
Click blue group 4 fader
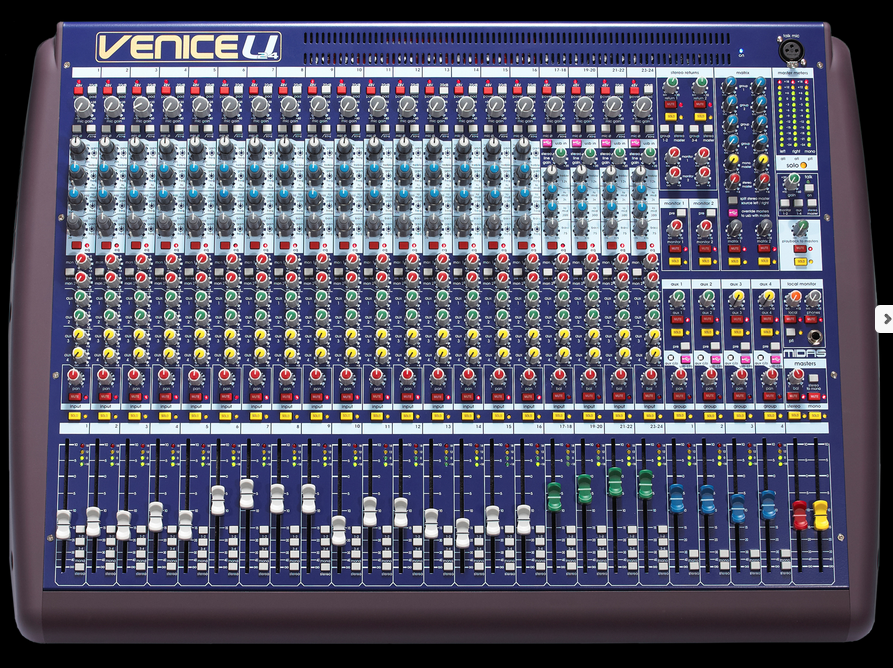768,505
